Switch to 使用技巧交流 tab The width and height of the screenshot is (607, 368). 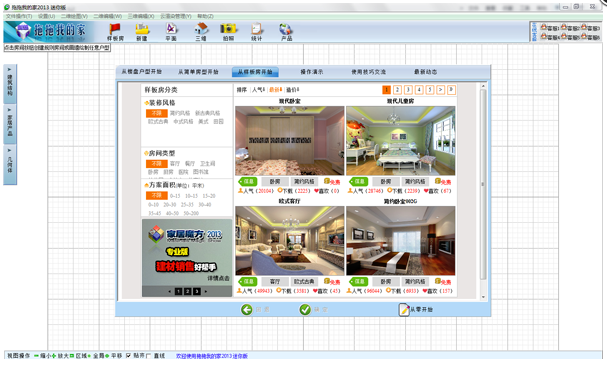369,72
